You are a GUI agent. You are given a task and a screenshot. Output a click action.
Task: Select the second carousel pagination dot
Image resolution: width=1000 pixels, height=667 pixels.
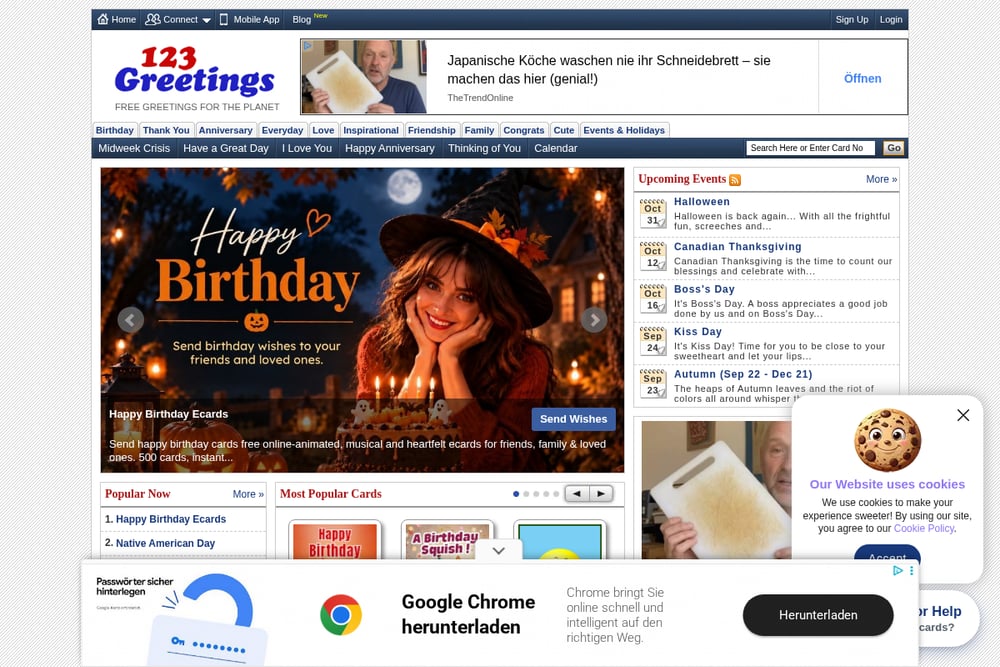point(526,494)
